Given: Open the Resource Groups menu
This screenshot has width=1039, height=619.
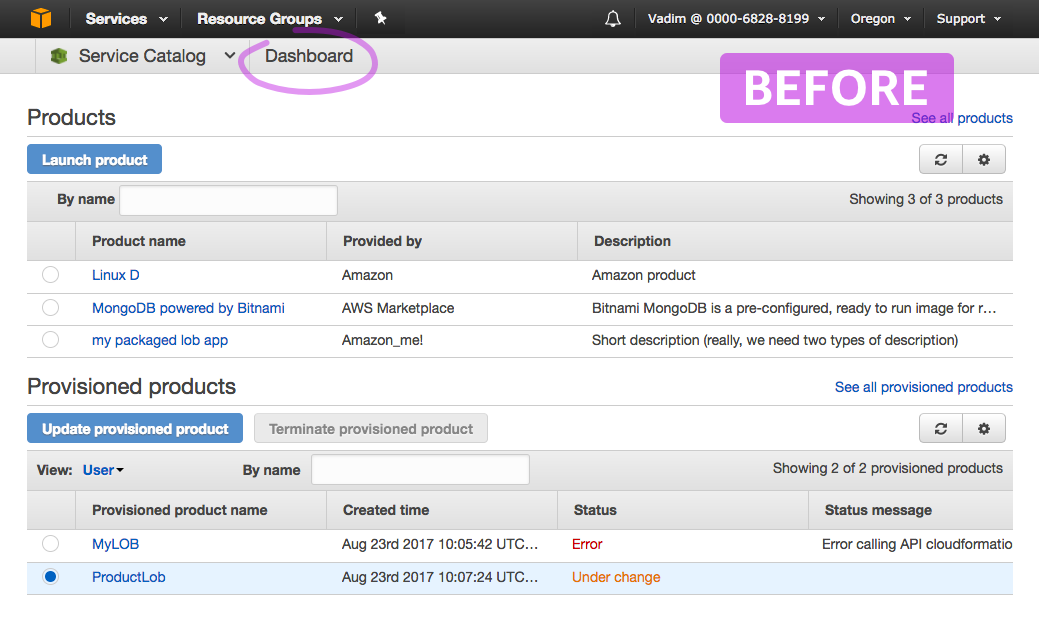Looking at the screenshot, I should [x=270, y=19].
